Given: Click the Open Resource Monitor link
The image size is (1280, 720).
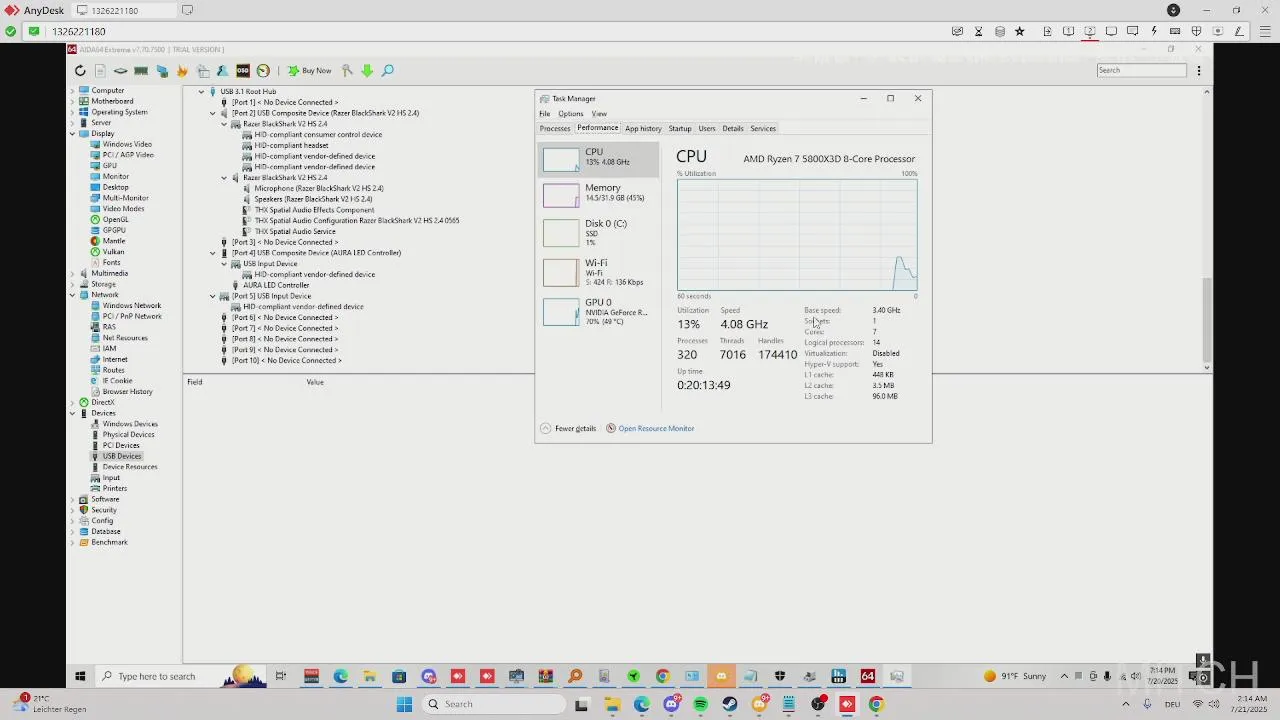Looking at the screenshot, I should pos(656,428).
